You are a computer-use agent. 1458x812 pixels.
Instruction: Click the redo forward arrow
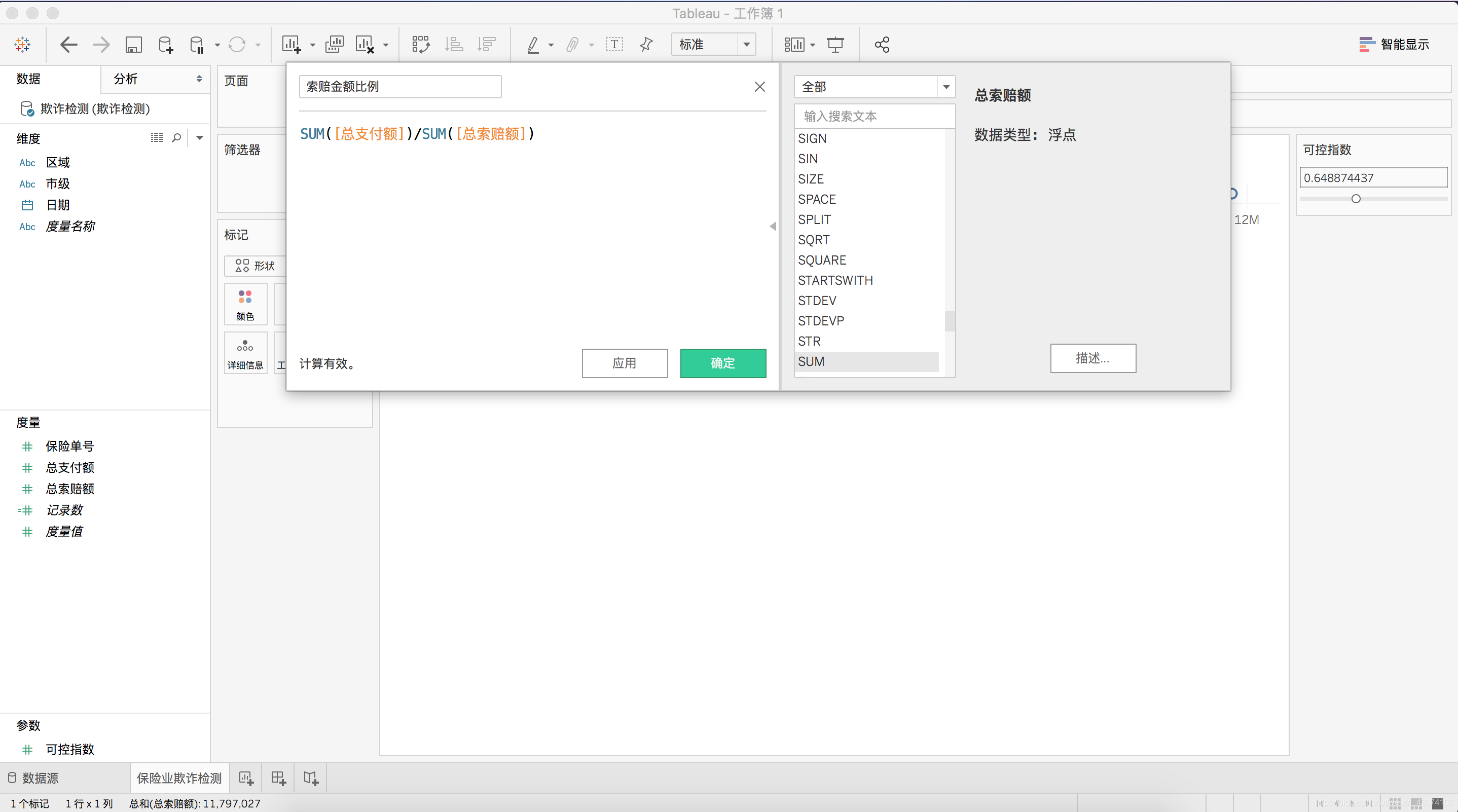[x=101, y=44]
